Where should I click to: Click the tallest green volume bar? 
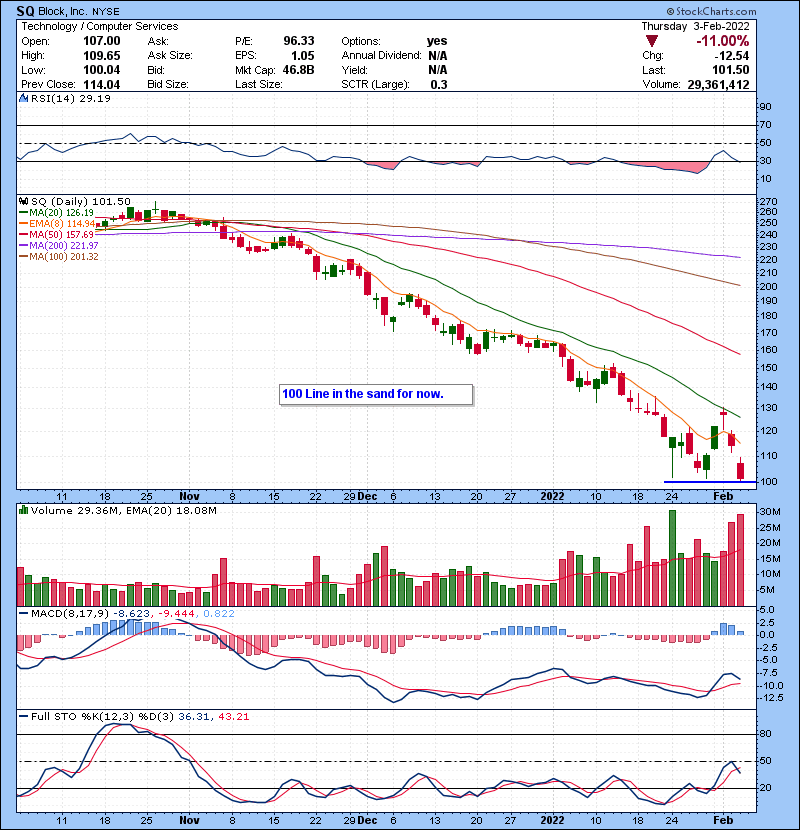(x=672, y=558)
